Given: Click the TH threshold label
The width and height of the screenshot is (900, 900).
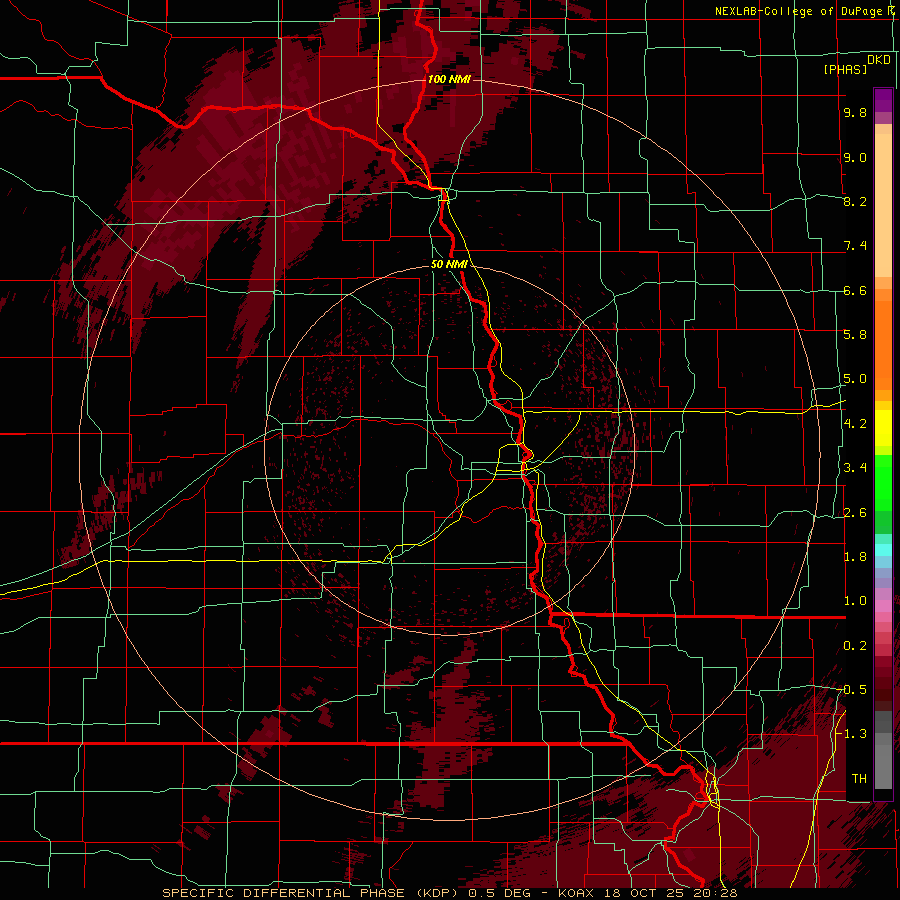Looking at the screenshot, I should 859,779.
